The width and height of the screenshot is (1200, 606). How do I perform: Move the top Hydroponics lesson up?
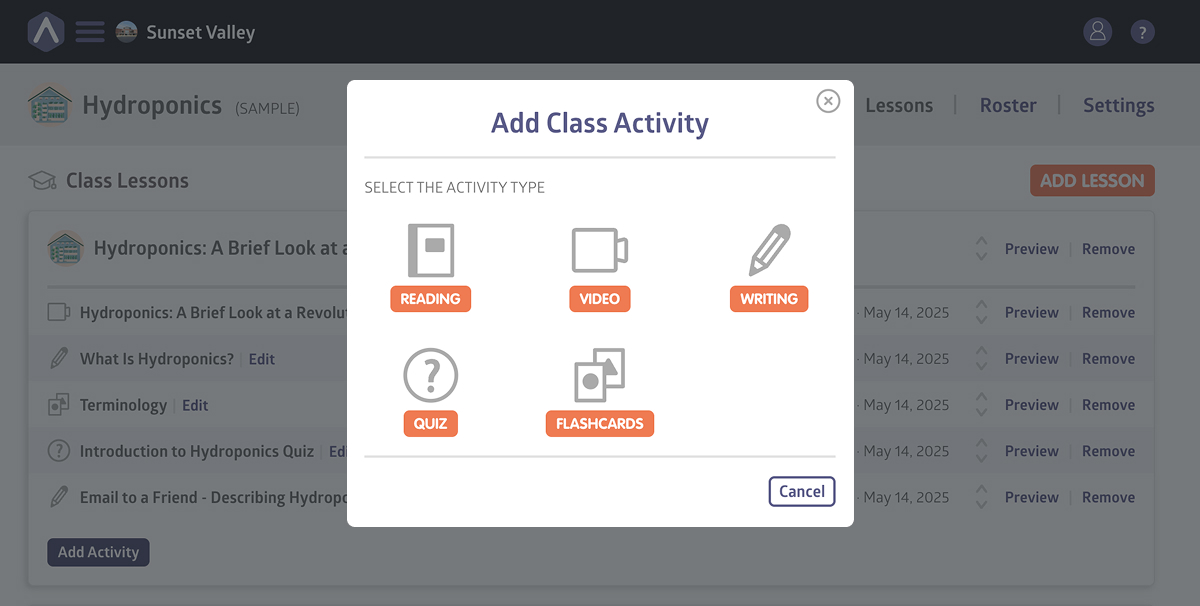(x=981, y=242)
